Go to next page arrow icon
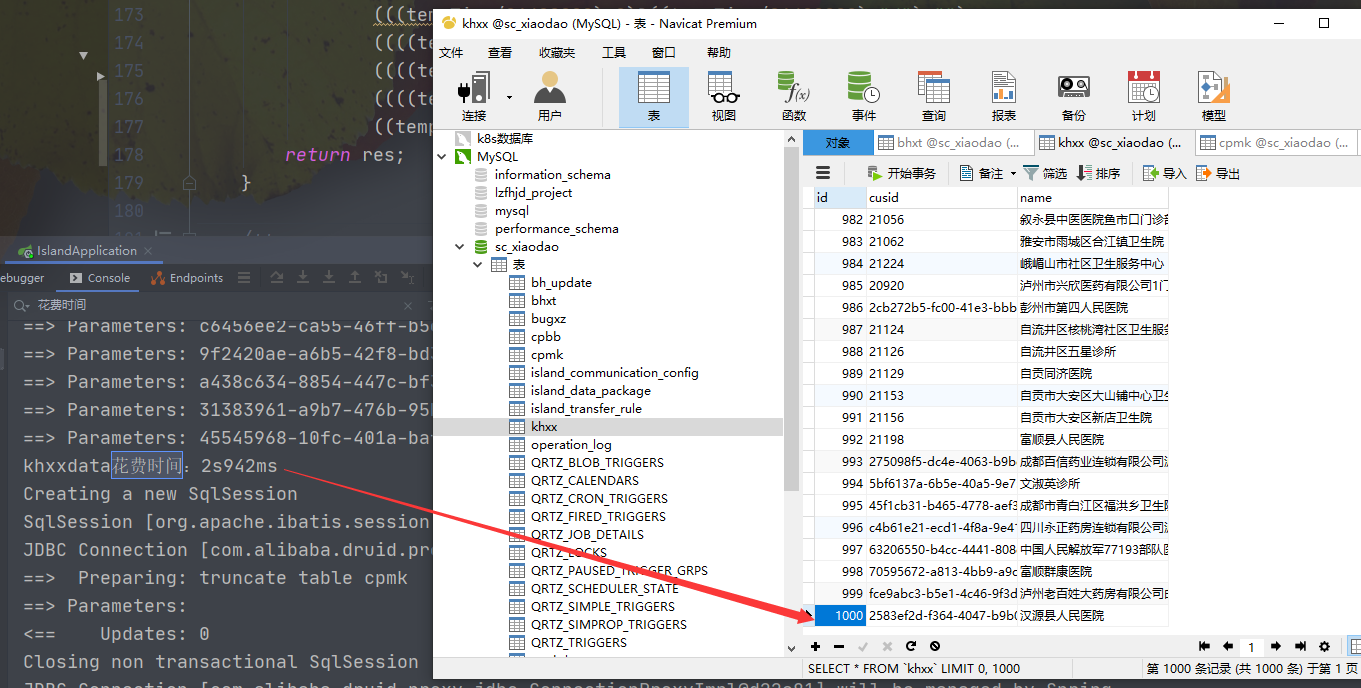The height and width of the screenshot is (688, 1361). pyautogui.click(x=1276, y=647)
